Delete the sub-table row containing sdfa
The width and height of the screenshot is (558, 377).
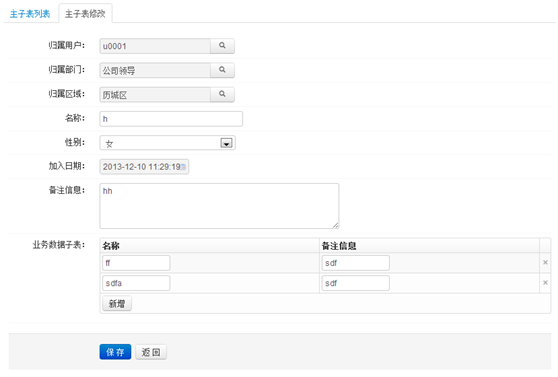545,283
